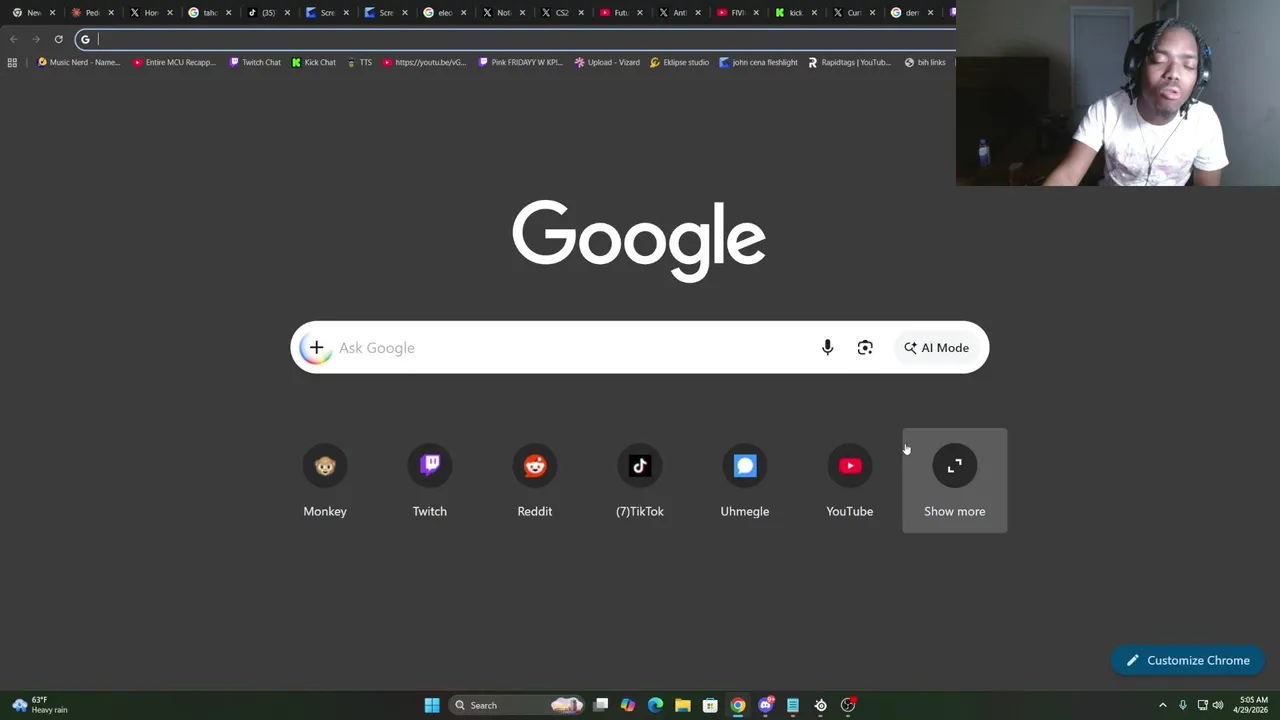Open the (7)TikTok shortcut tile
1280x720 pixels.
tap(640, 481)
